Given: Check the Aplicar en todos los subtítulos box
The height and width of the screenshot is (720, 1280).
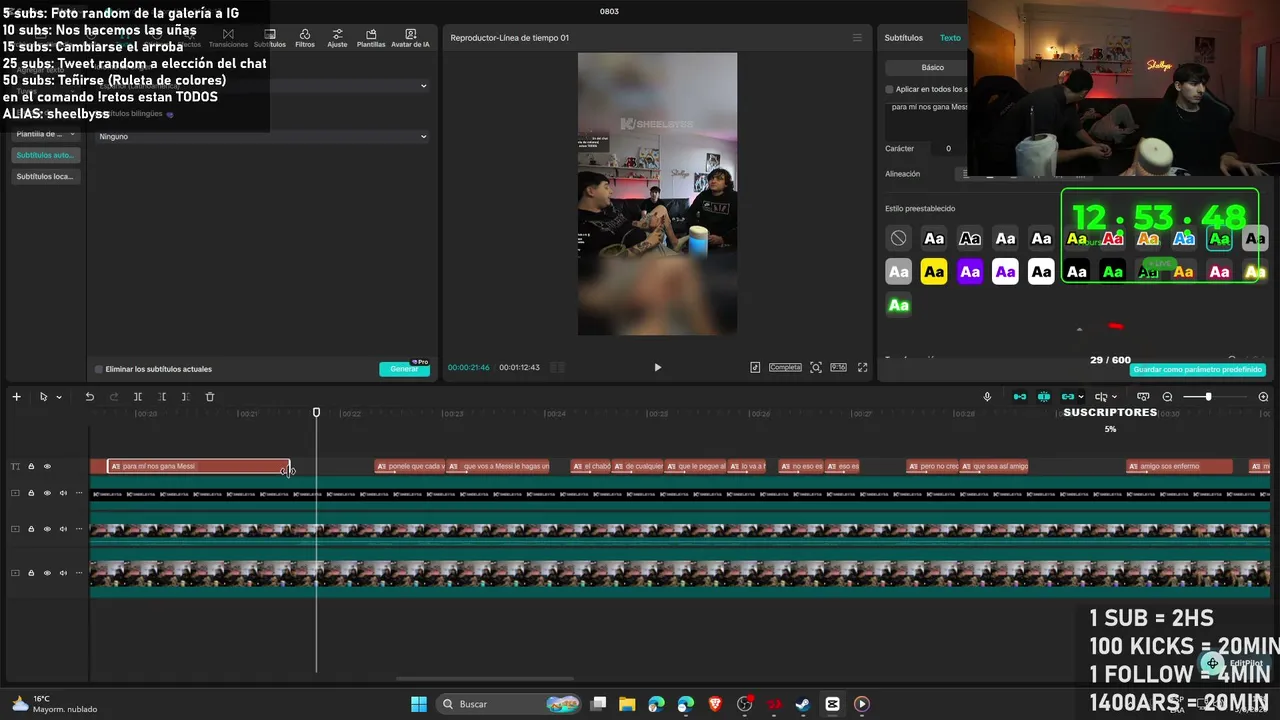Looking at the screenshot, I should 889,89.
